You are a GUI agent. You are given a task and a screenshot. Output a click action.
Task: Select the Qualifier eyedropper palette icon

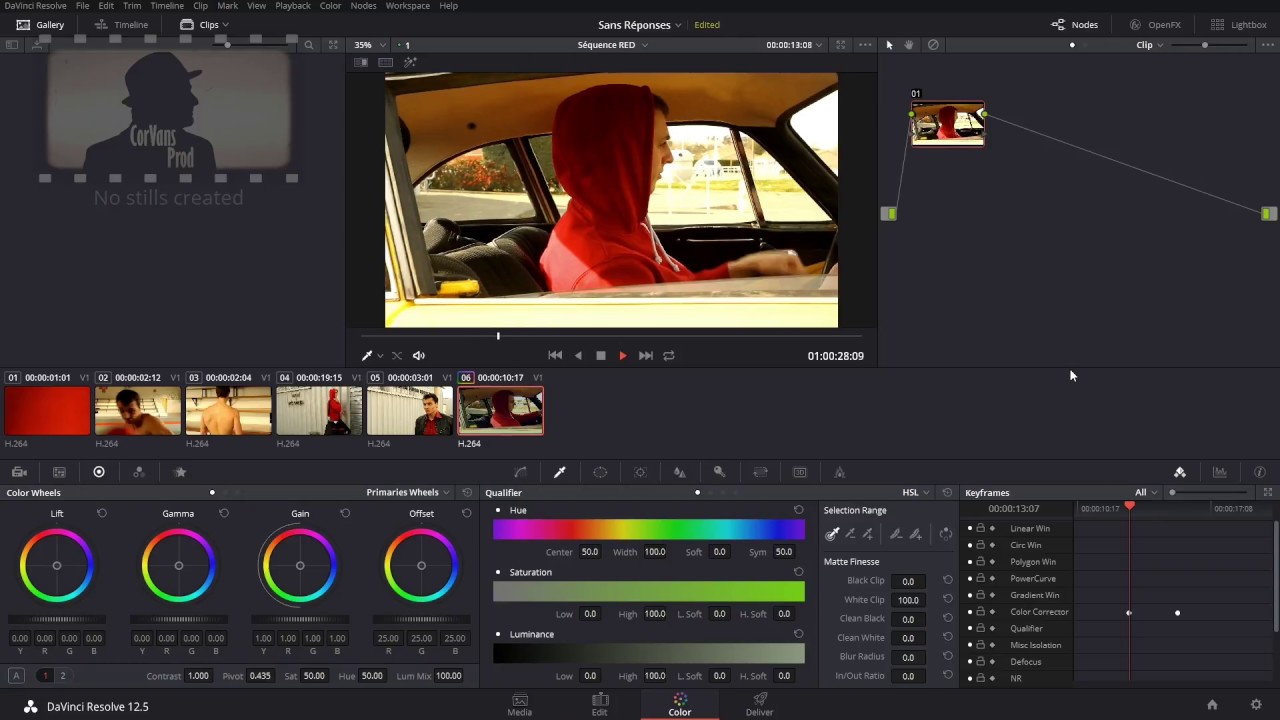point(560,472)
